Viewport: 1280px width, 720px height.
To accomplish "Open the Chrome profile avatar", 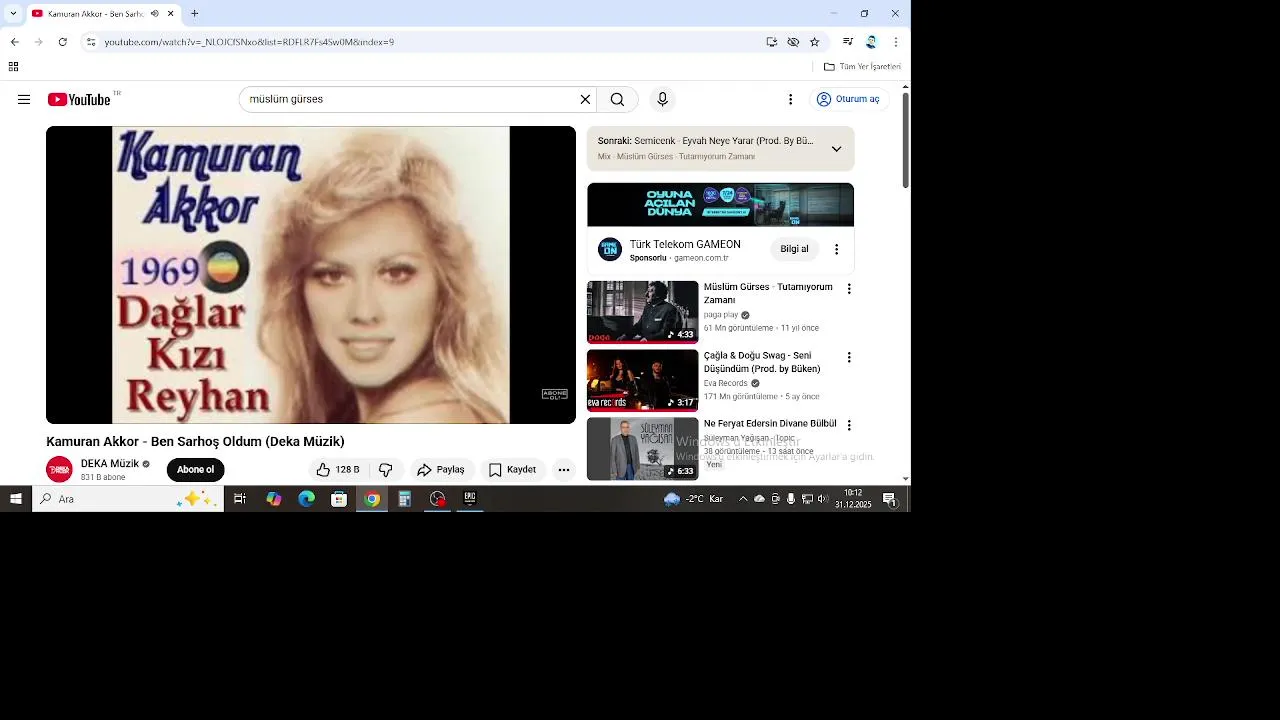I will [x=871, y=42].
